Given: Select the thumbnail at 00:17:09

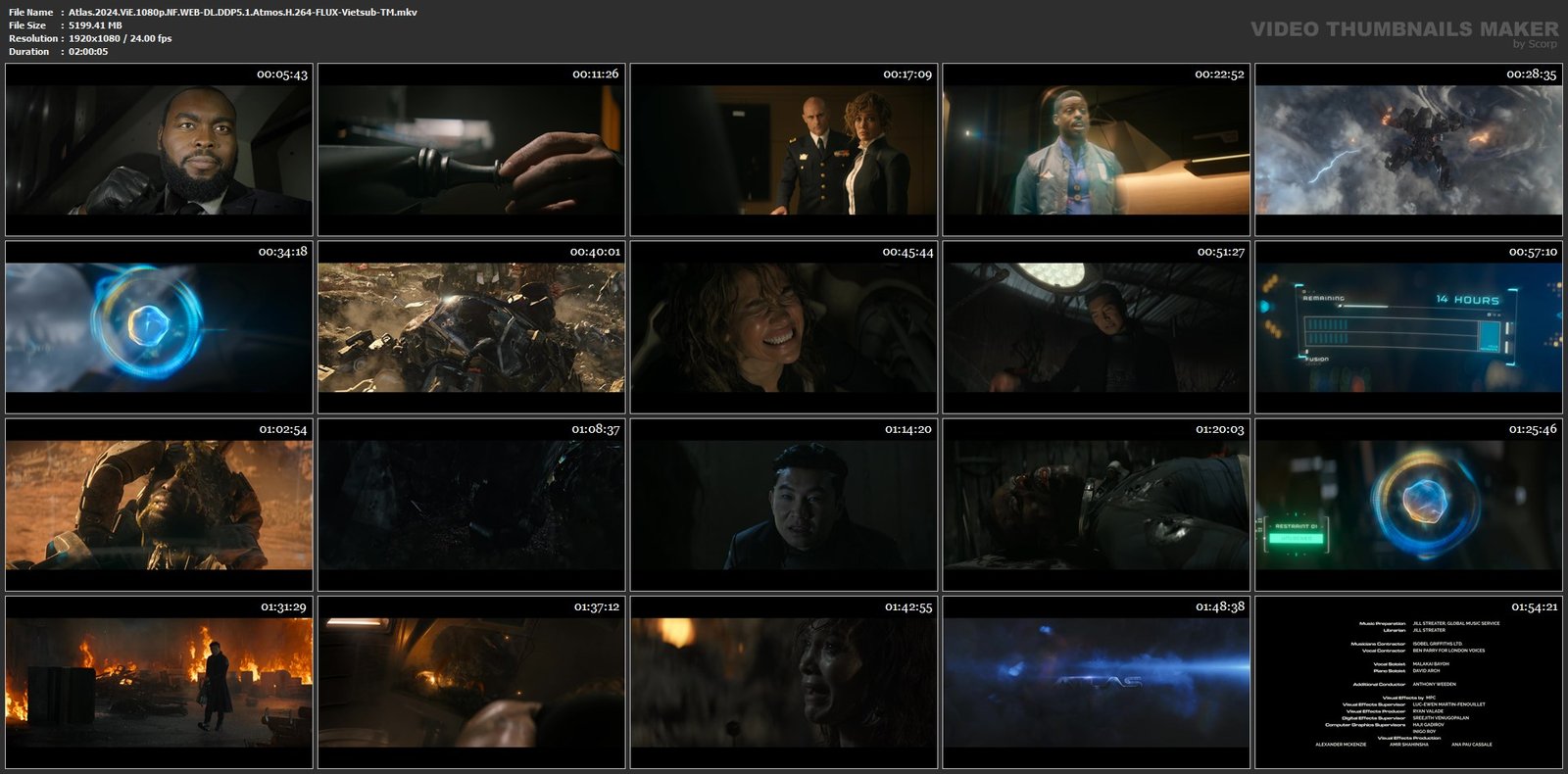Looking at the screenshot, I should [x=784, y=150].
